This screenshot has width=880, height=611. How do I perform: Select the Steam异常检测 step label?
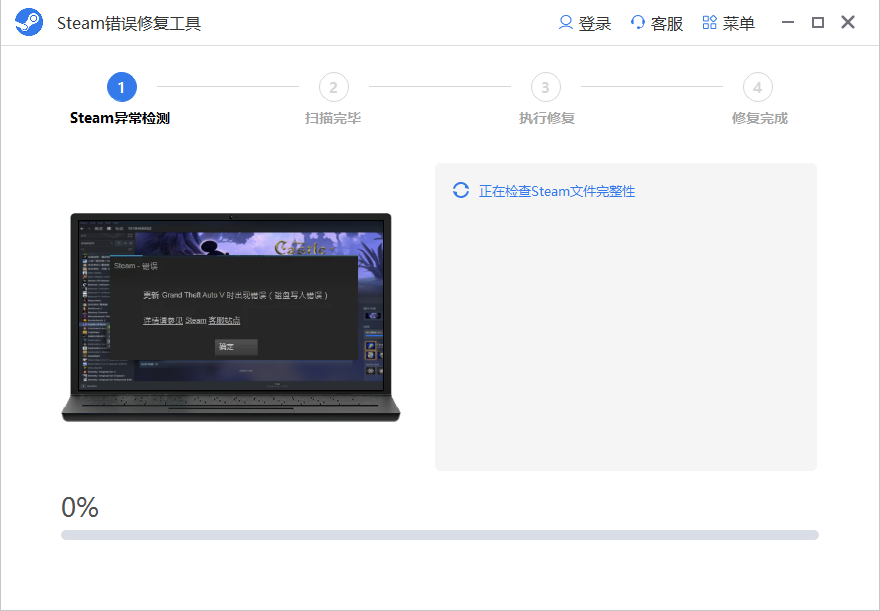[120, 118]
